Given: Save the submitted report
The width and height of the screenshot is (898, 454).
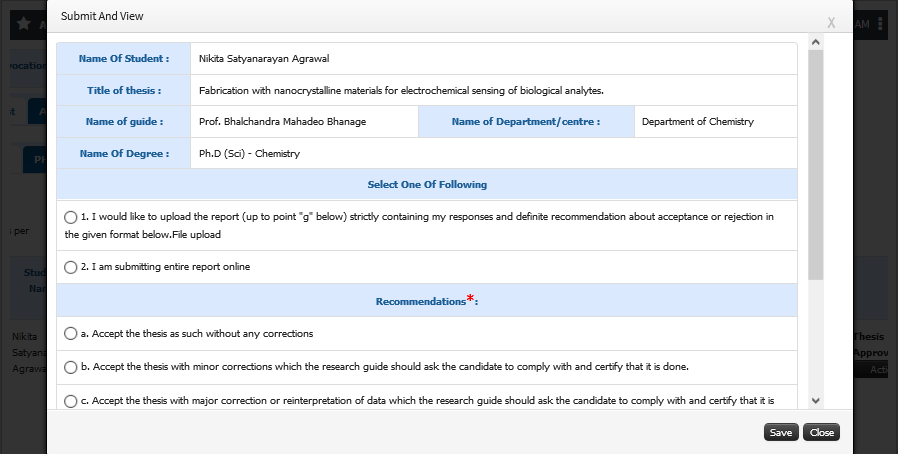Looking at the screenshot, I should (x=781, y=432).
